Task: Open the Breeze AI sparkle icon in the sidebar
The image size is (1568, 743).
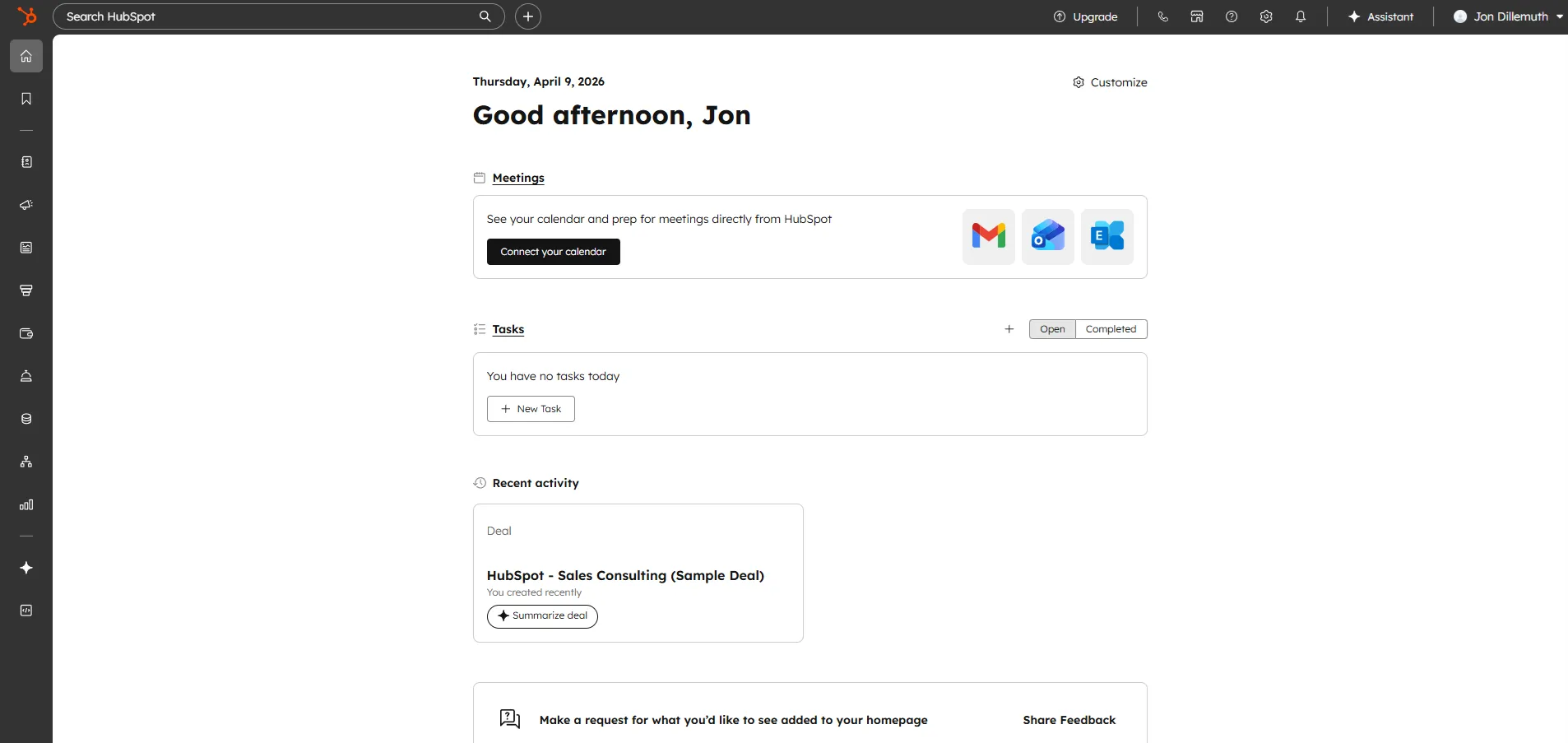Action: [26, 568]
